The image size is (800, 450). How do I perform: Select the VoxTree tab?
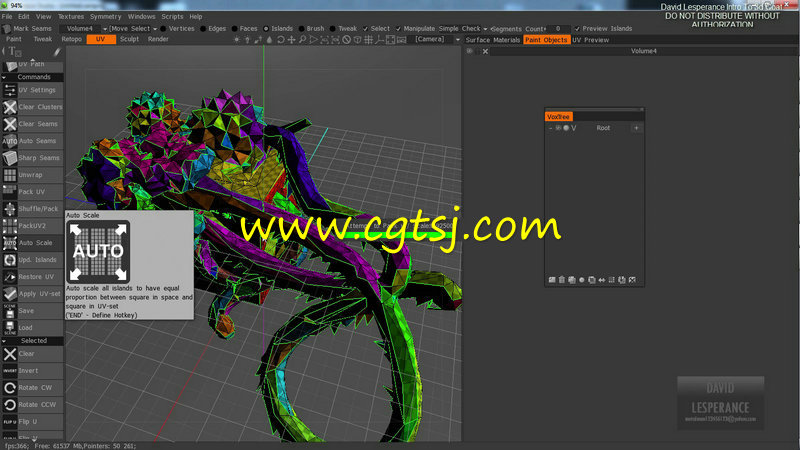pyautogui.click(x=559, y=117)
